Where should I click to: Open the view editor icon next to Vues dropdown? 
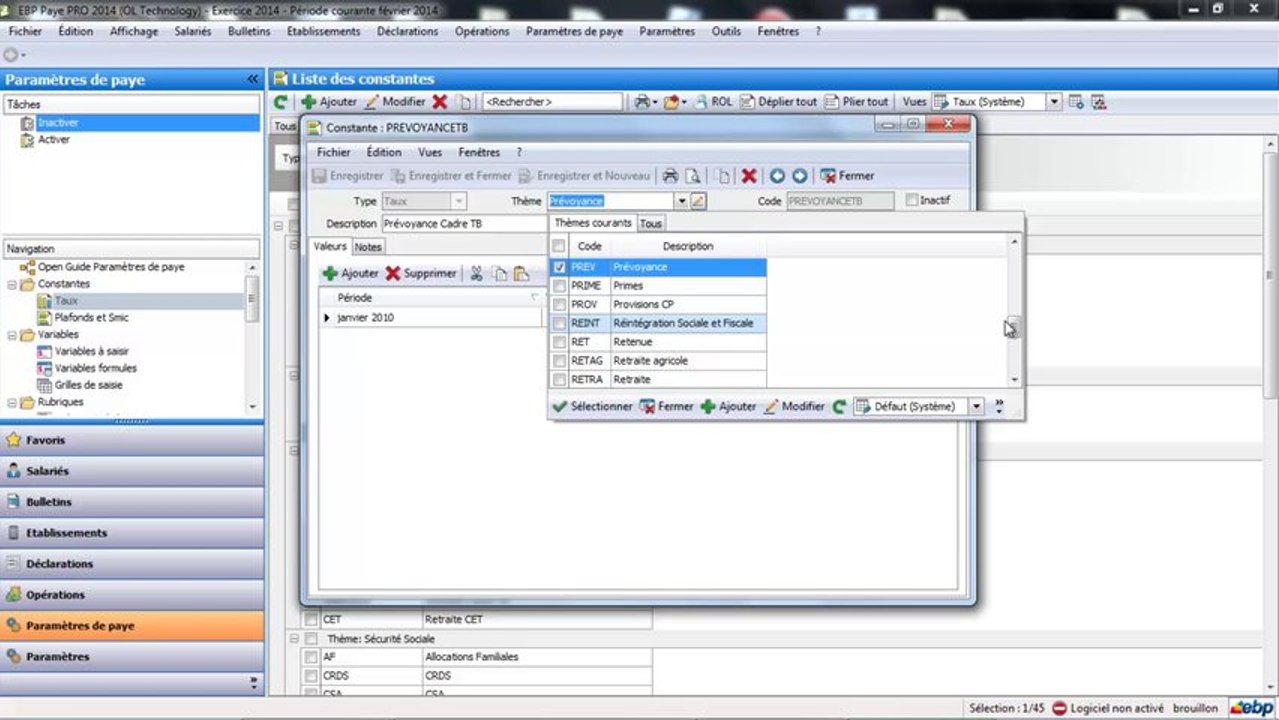(x=1076, y=102)
